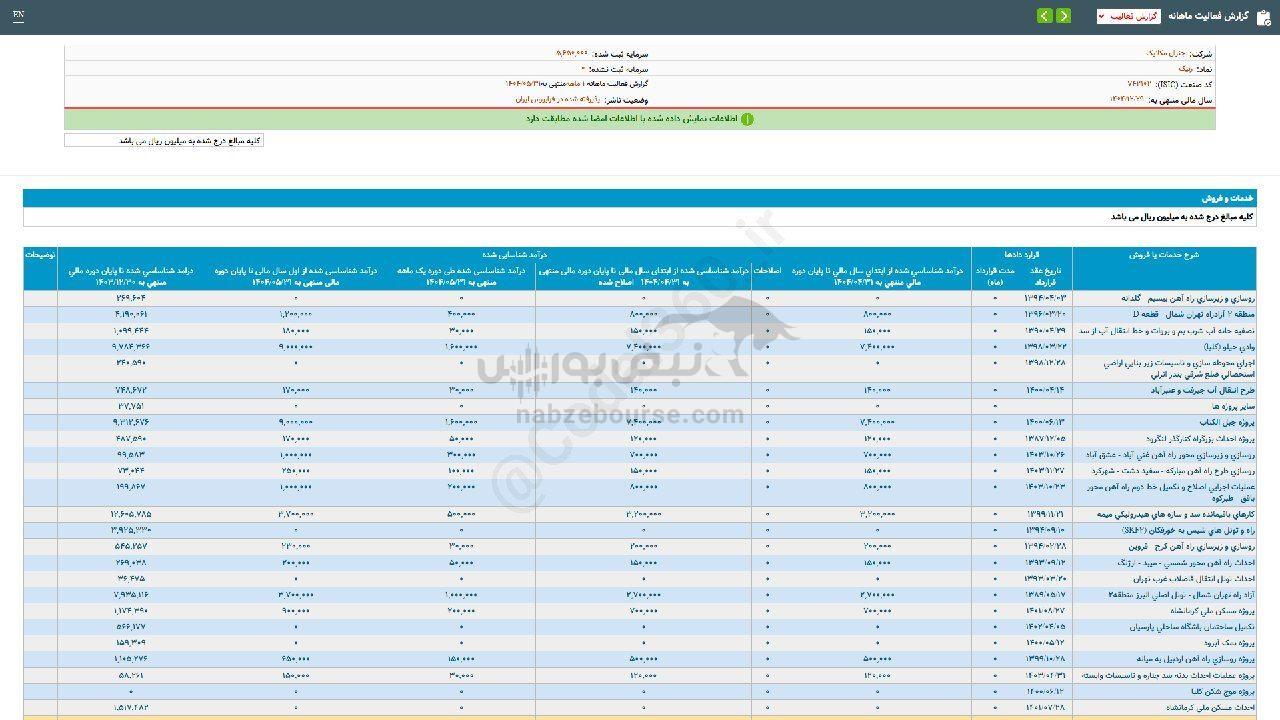Click the green right-pointing arrow button
Viewport: 1280px width, 720px height.
1063,16
